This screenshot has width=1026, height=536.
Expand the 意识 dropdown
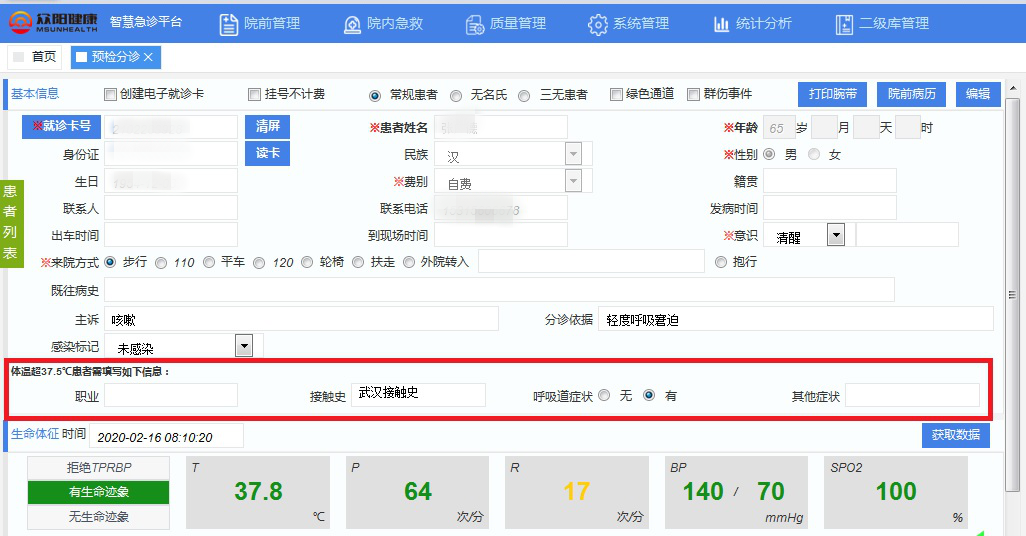pos(836,234)
